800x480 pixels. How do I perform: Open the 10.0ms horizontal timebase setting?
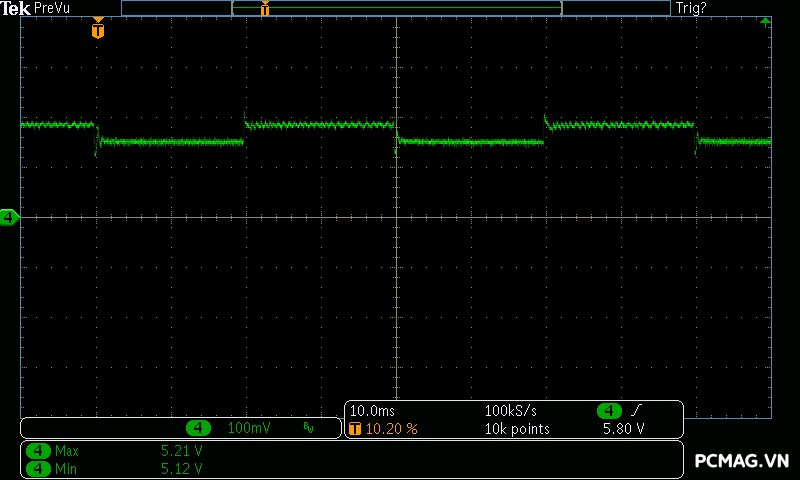point(371,411)
